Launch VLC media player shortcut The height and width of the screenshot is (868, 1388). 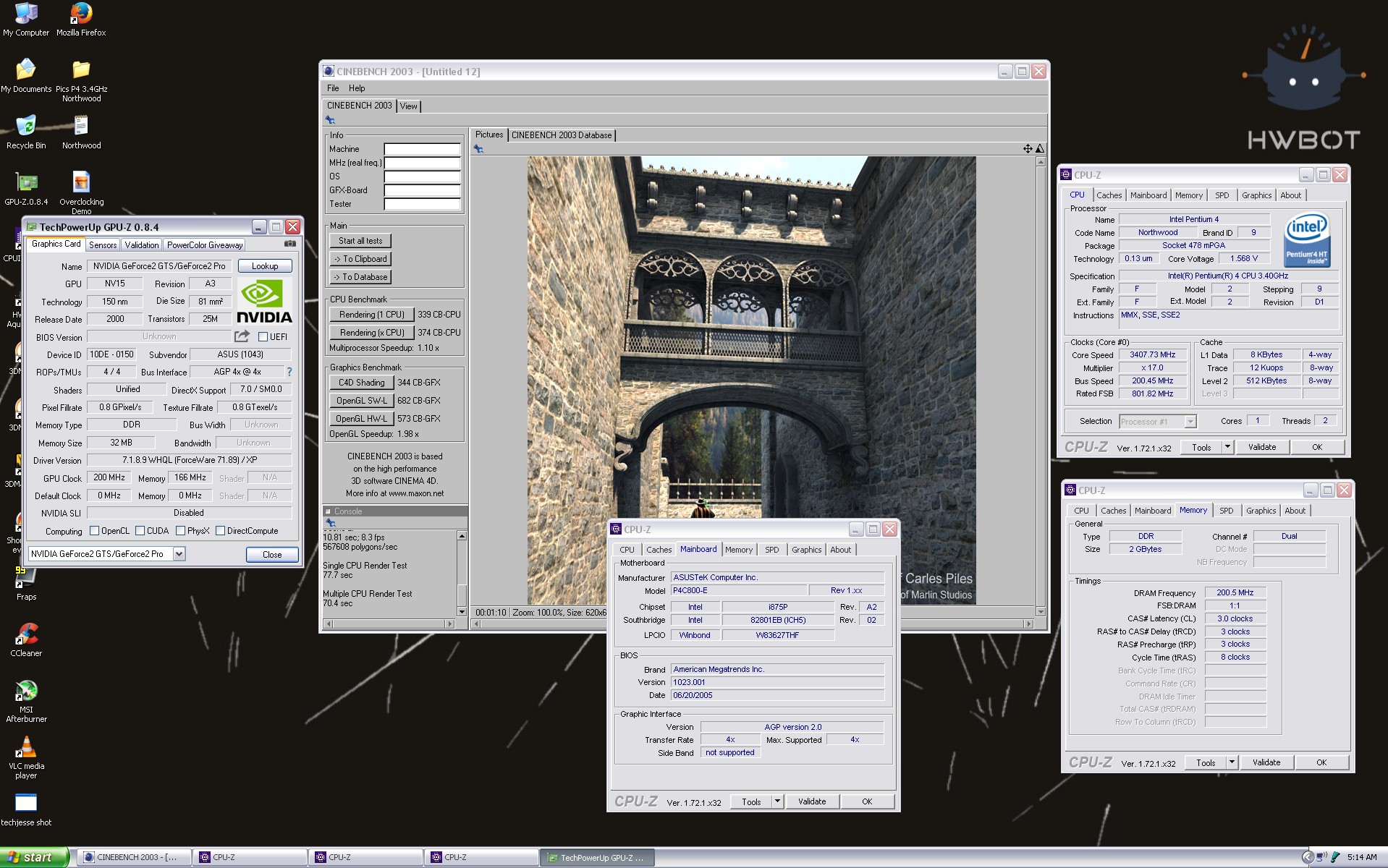click(x=26, y=757)
